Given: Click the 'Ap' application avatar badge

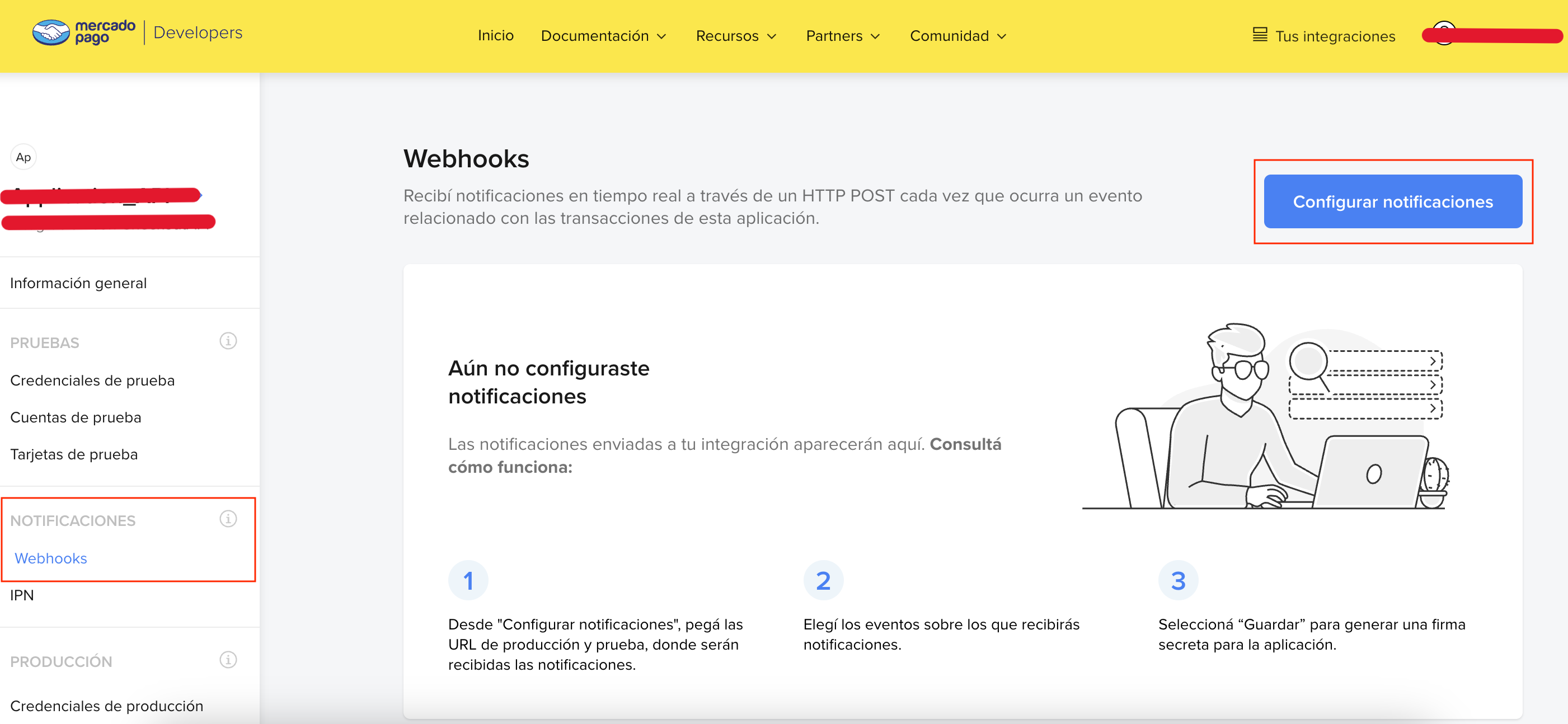Looking at the screenshot, I should [x=23, y=156].
